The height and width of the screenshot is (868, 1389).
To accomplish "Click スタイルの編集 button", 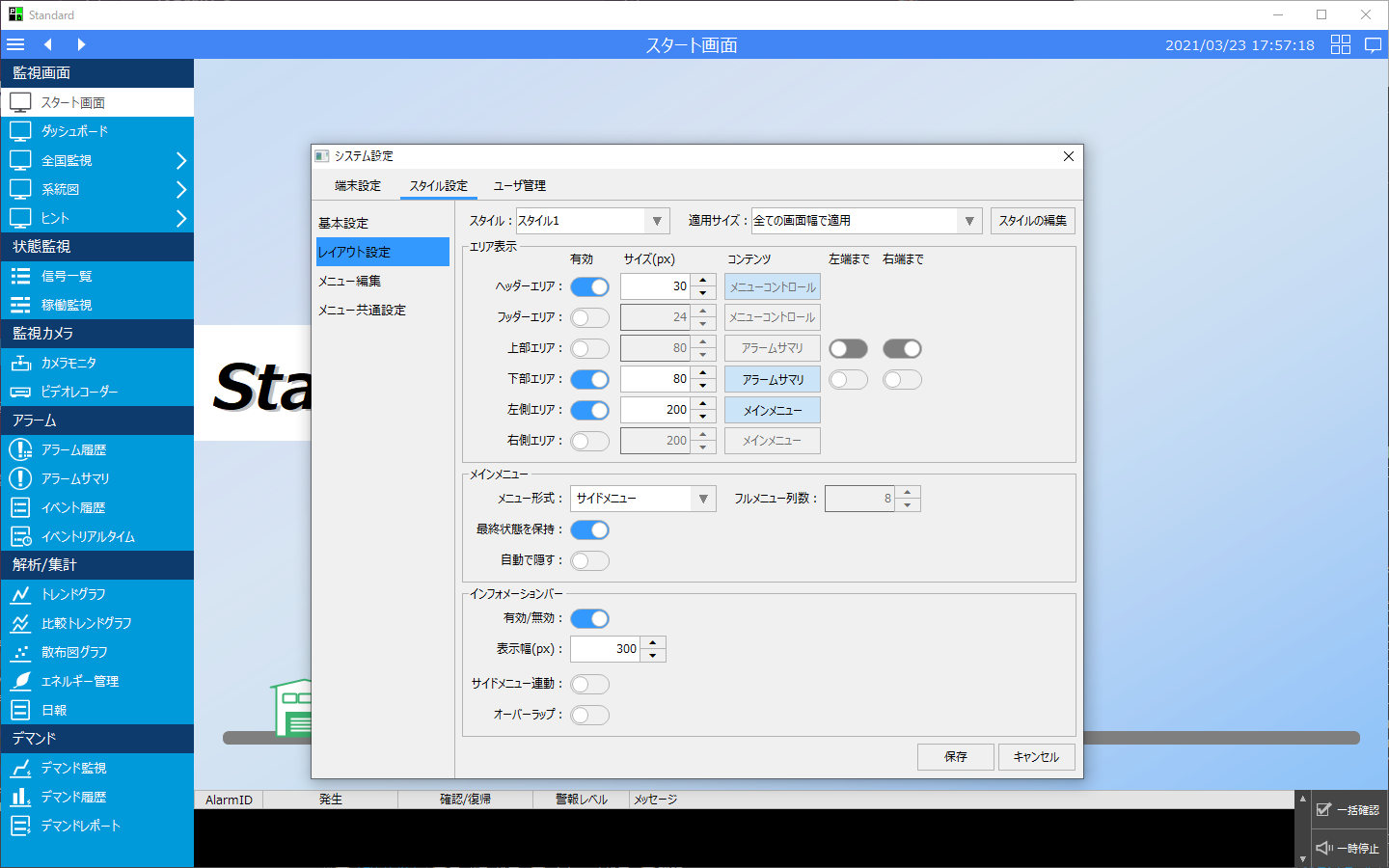I will (1032, 221).
